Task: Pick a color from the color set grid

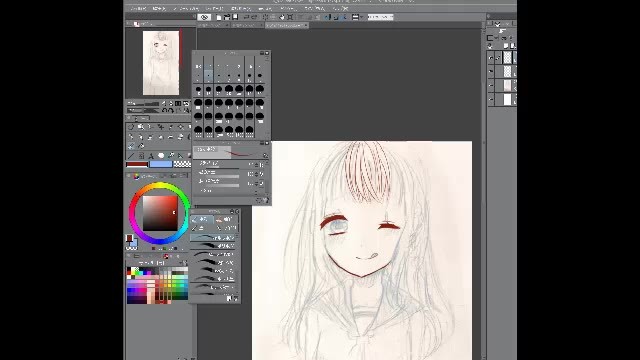Action: (157, 285)
